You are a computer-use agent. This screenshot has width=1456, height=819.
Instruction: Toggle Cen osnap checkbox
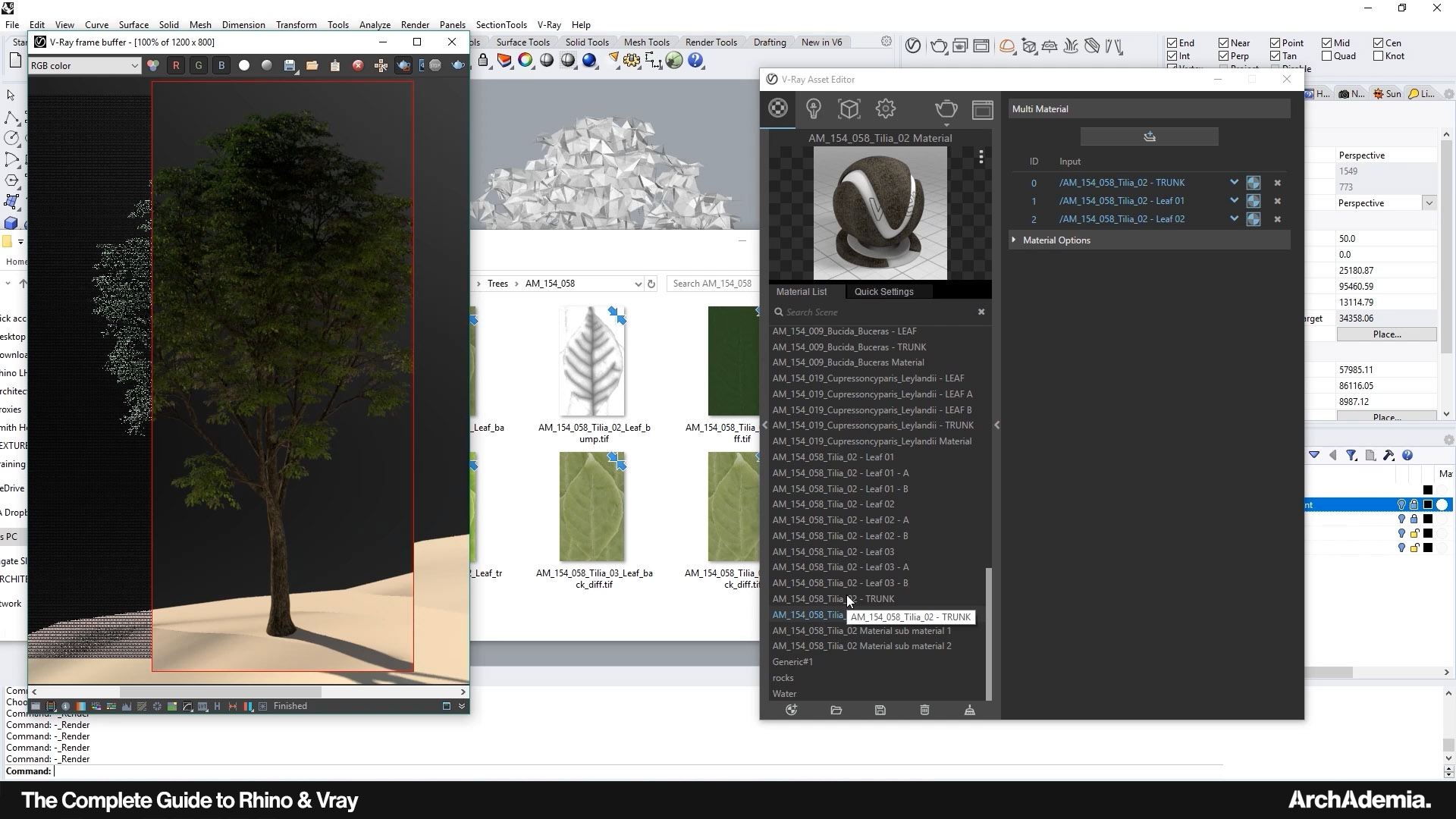[1379, 43]
